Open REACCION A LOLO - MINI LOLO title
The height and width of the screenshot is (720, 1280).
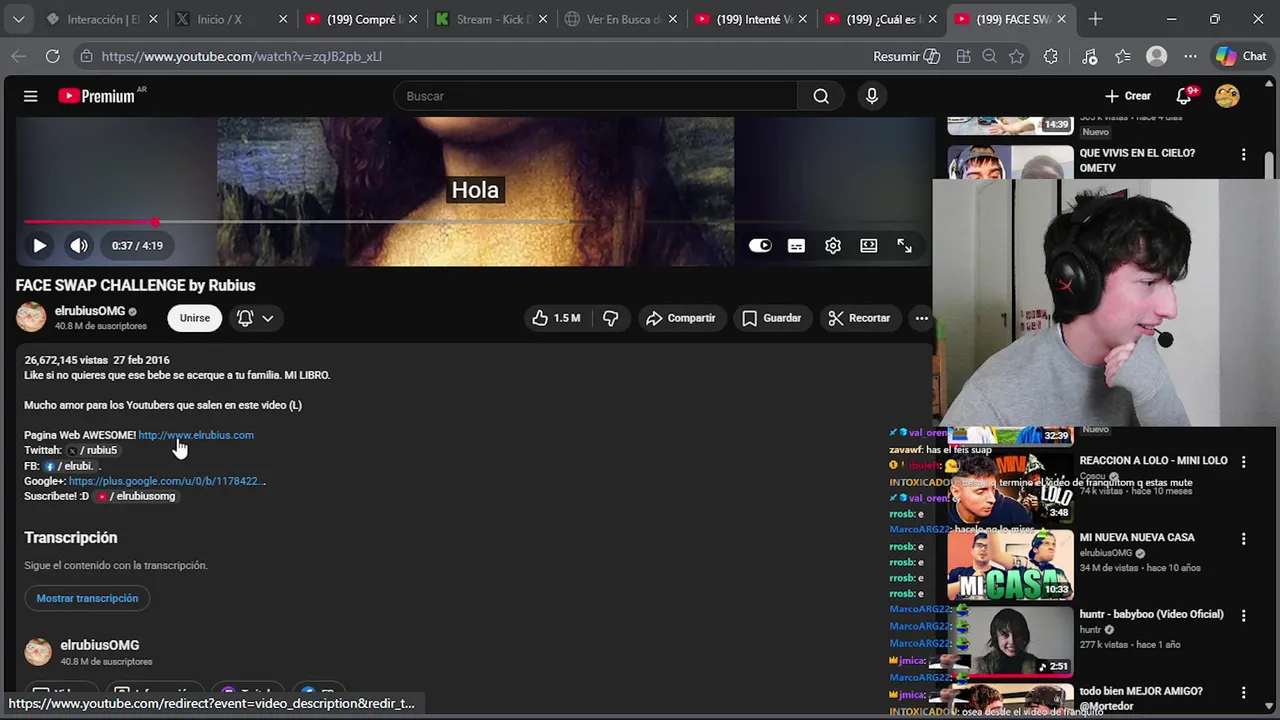(1153, 461)
